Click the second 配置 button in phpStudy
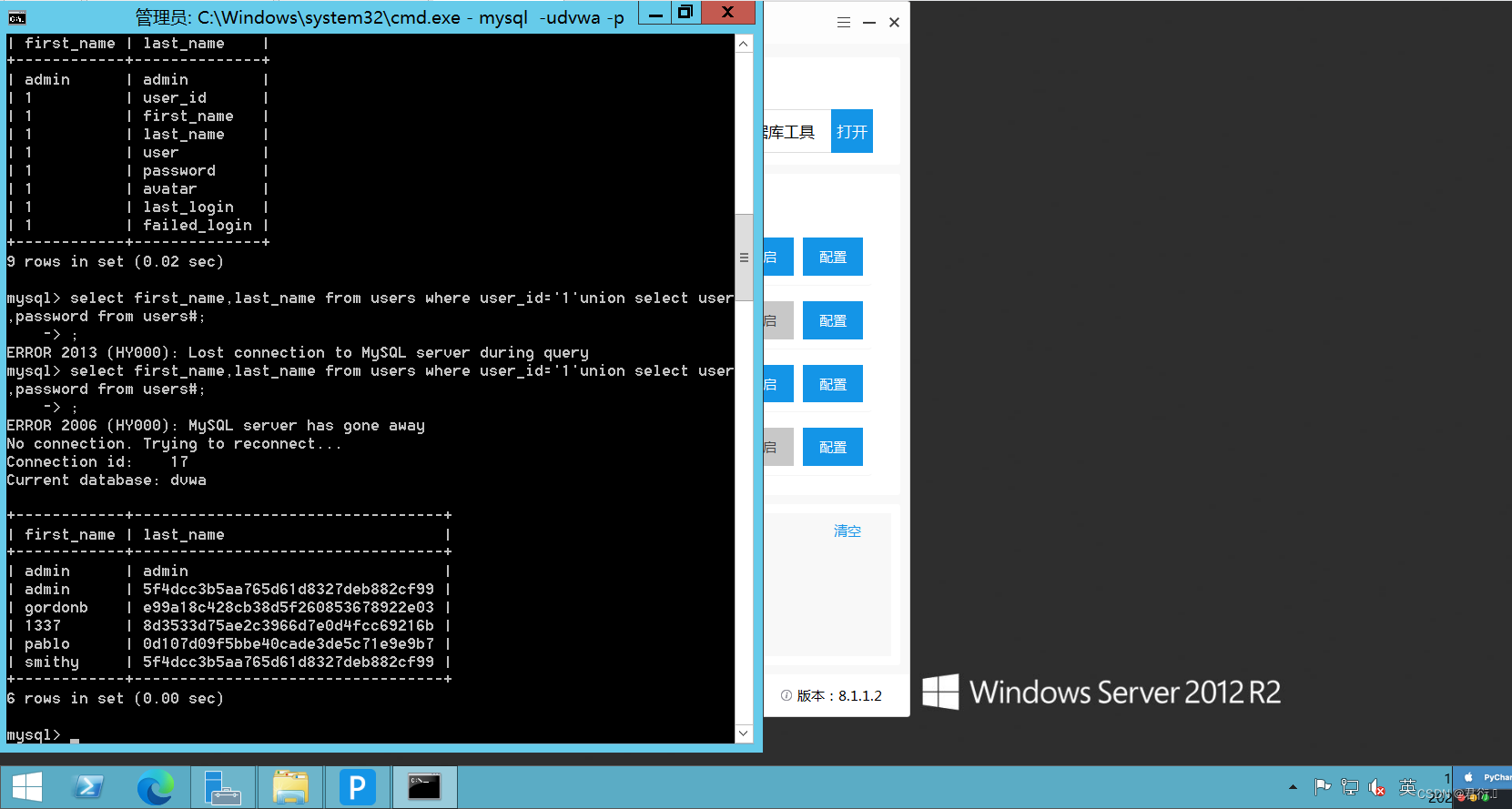 pyautogui.click(x=833, y=320)
